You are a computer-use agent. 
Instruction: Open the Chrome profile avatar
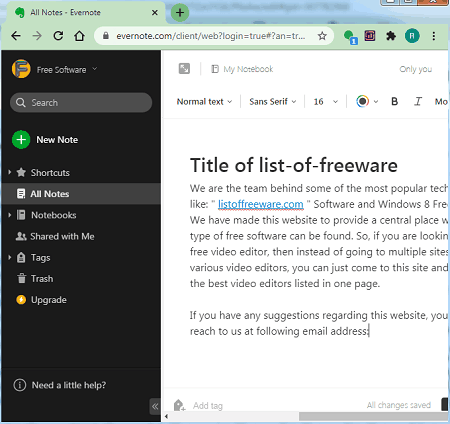point(412,36)
